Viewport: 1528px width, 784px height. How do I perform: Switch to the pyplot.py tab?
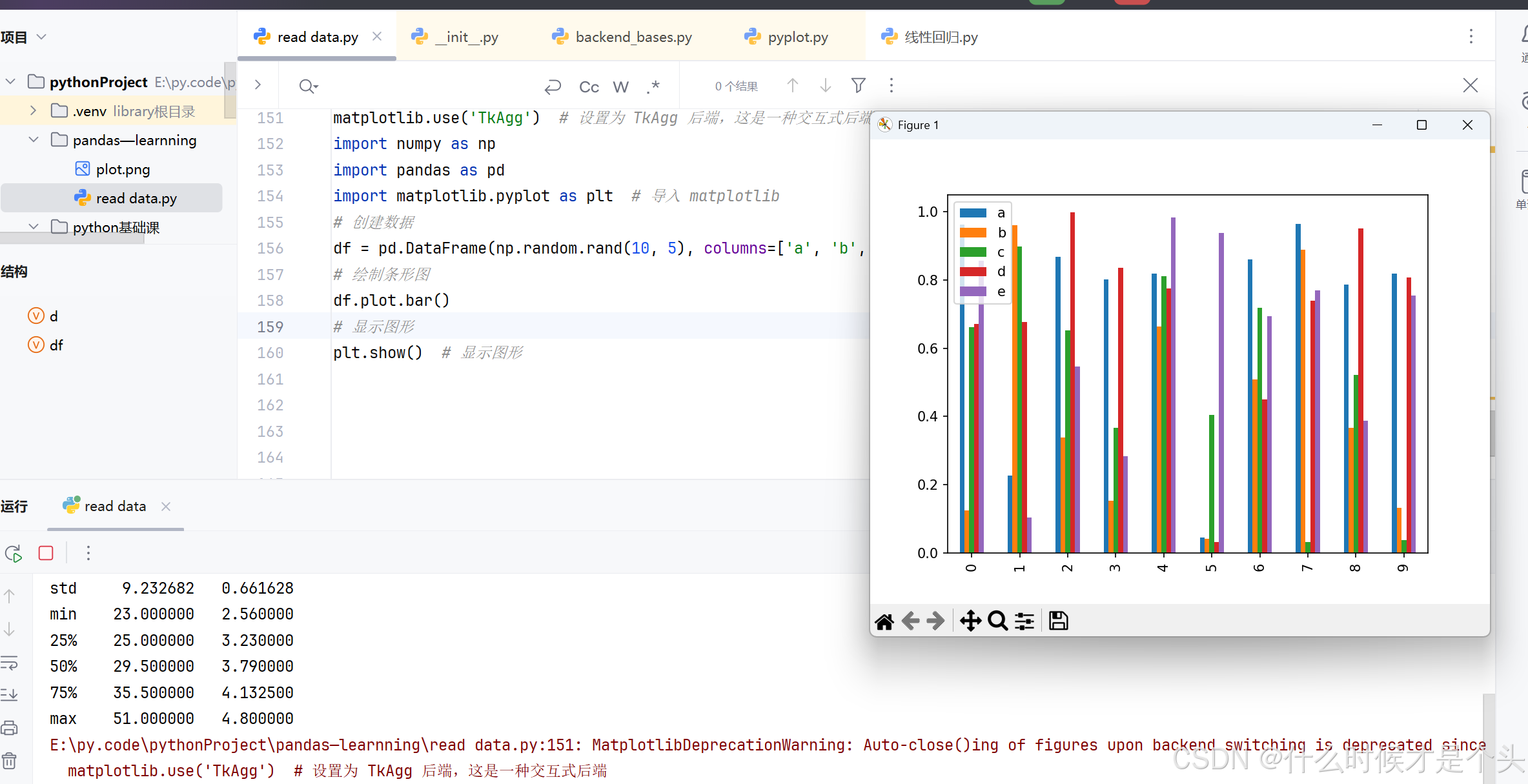[797, 37]
